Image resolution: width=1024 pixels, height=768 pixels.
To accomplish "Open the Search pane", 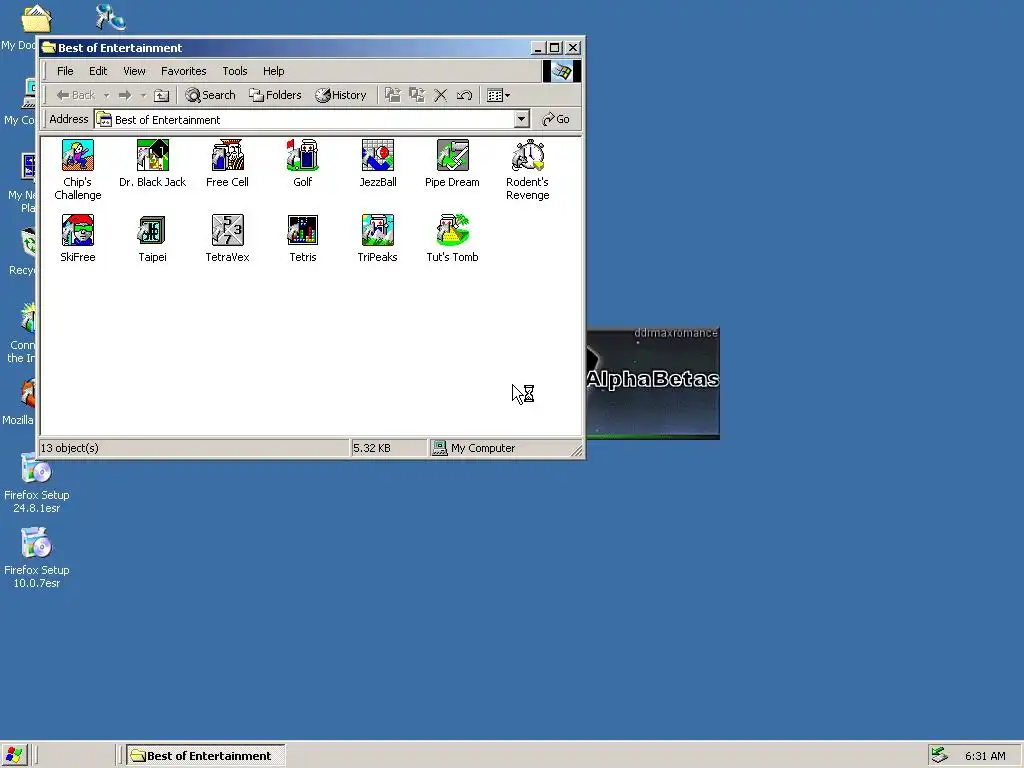I will [x=210, y=95].
